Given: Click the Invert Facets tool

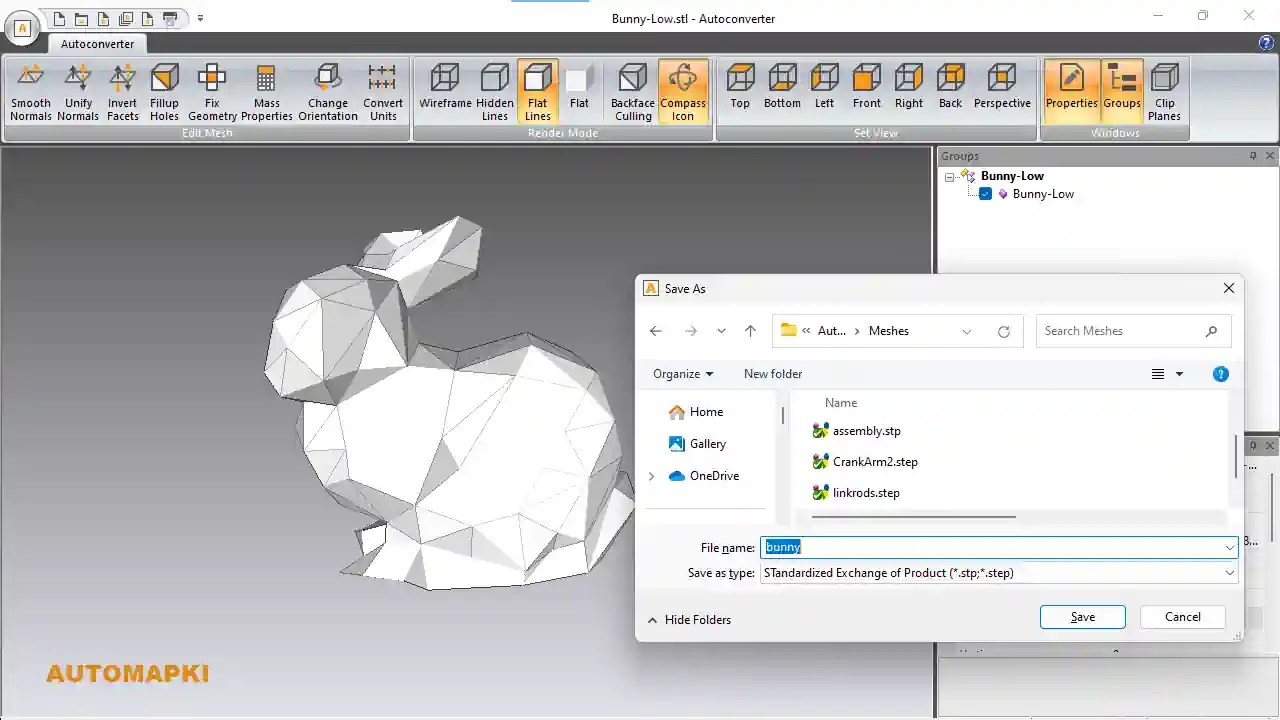Looking at the screenshot, I should [x=122, y=92].
